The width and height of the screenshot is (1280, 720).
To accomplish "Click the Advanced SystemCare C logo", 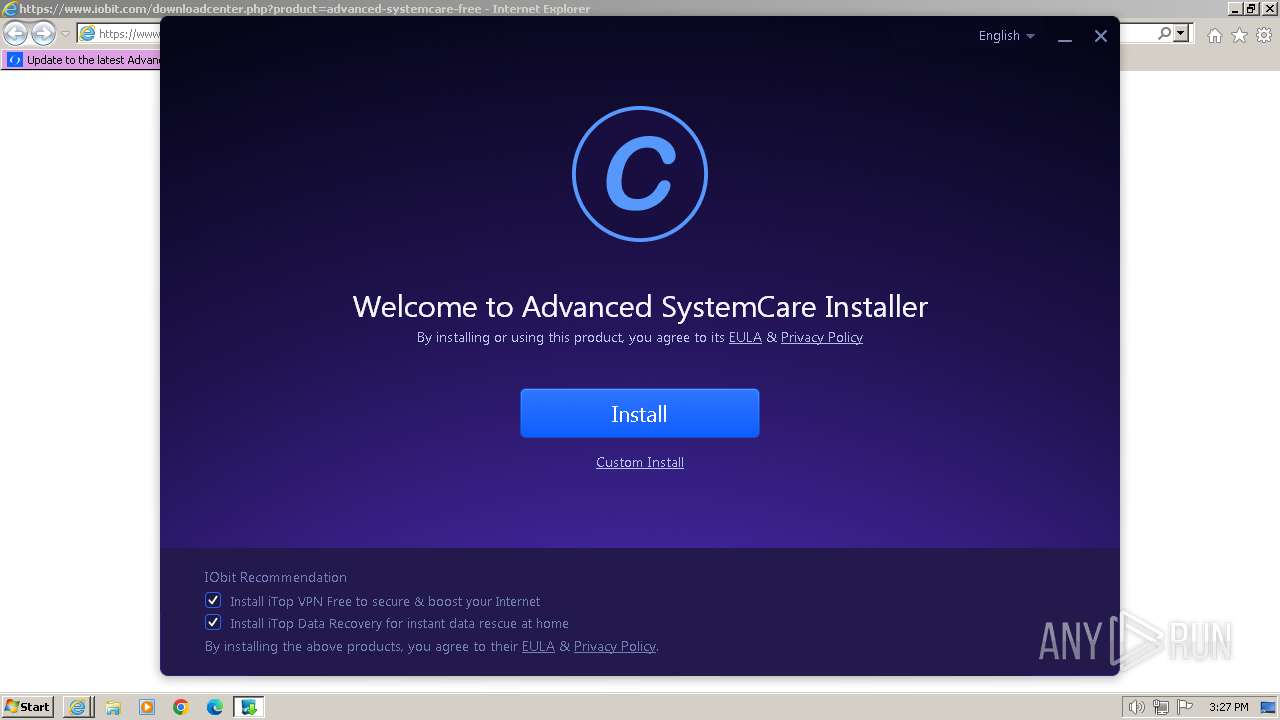I will (x=640, y=174).
